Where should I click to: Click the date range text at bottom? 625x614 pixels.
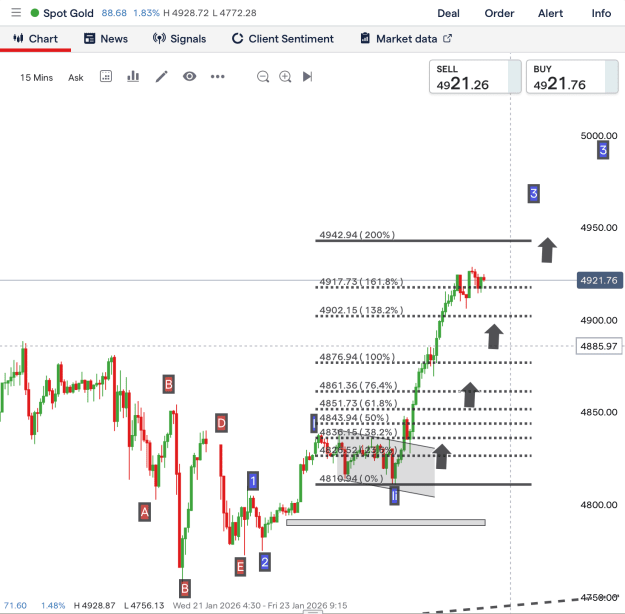pyautogui.click(x=260, y=605)
